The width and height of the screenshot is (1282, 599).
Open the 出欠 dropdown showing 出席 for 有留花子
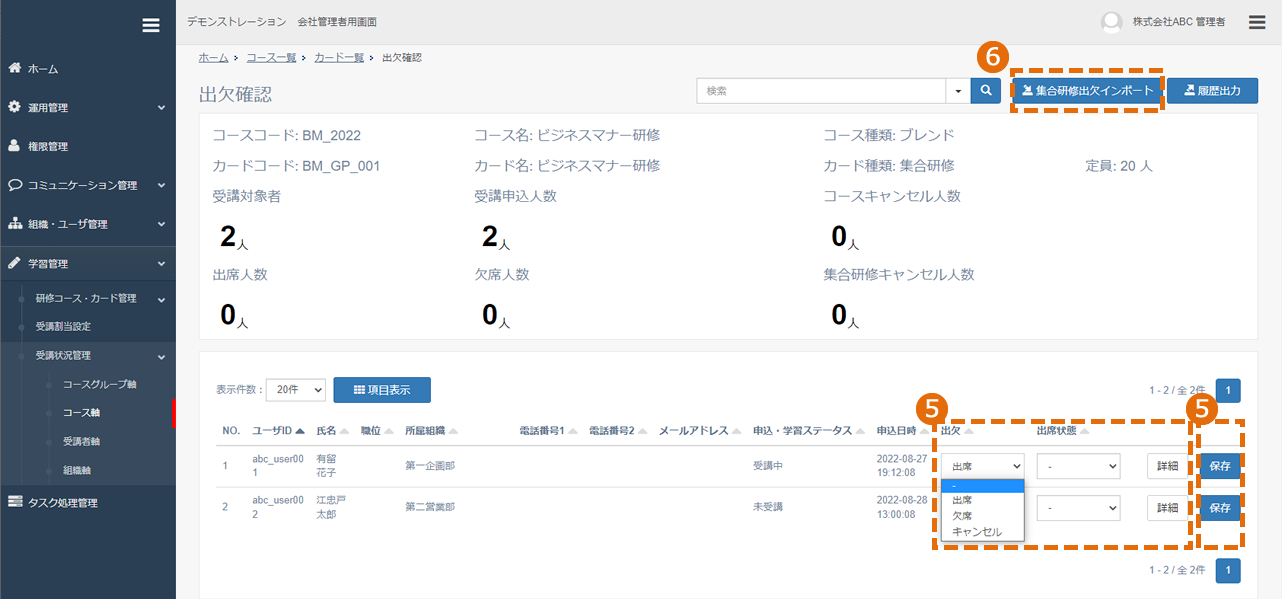tap(983, 466)
